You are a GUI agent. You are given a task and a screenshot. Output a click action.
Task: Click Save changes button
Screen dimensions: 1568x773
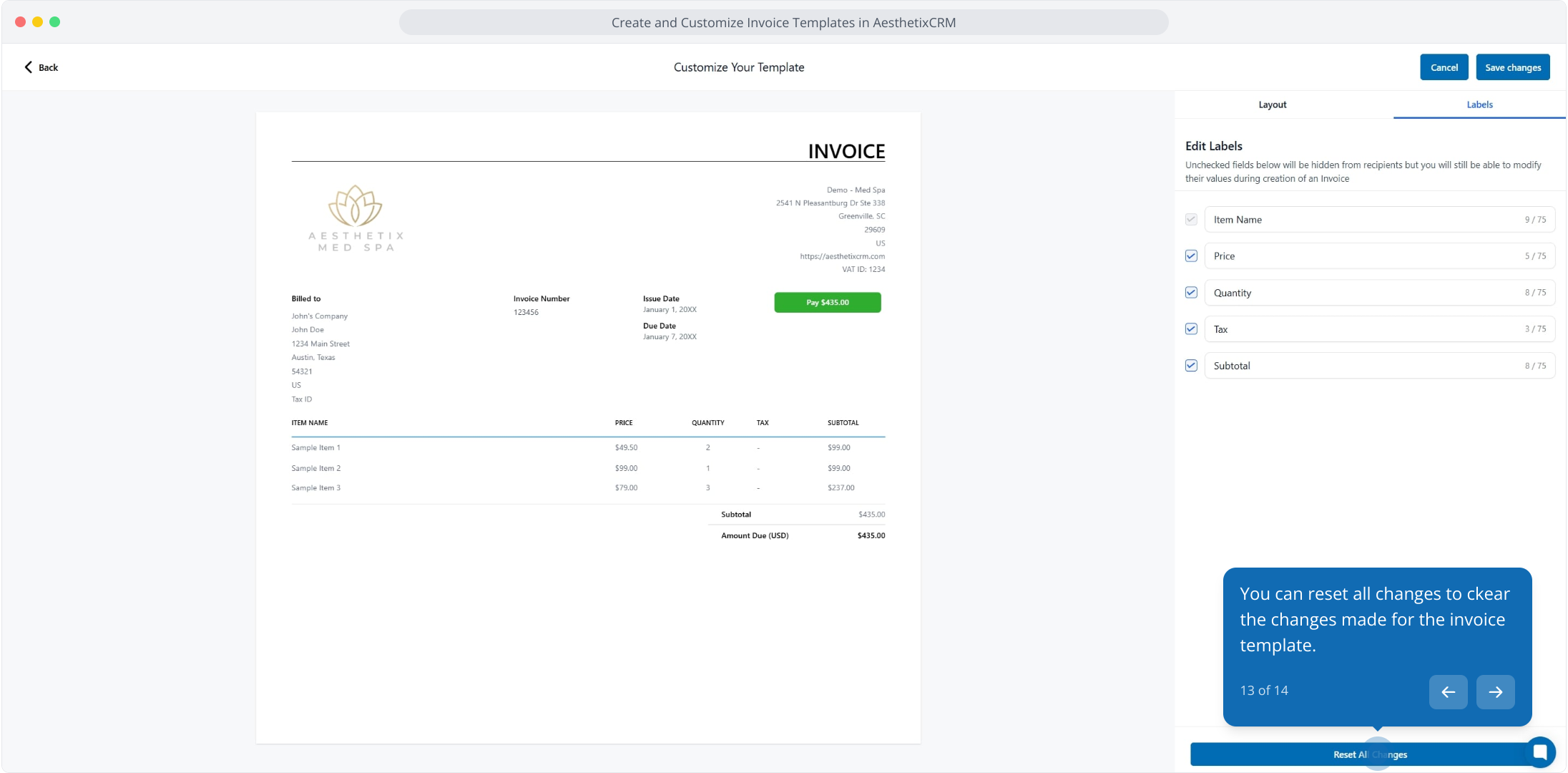click(1512, 67)
